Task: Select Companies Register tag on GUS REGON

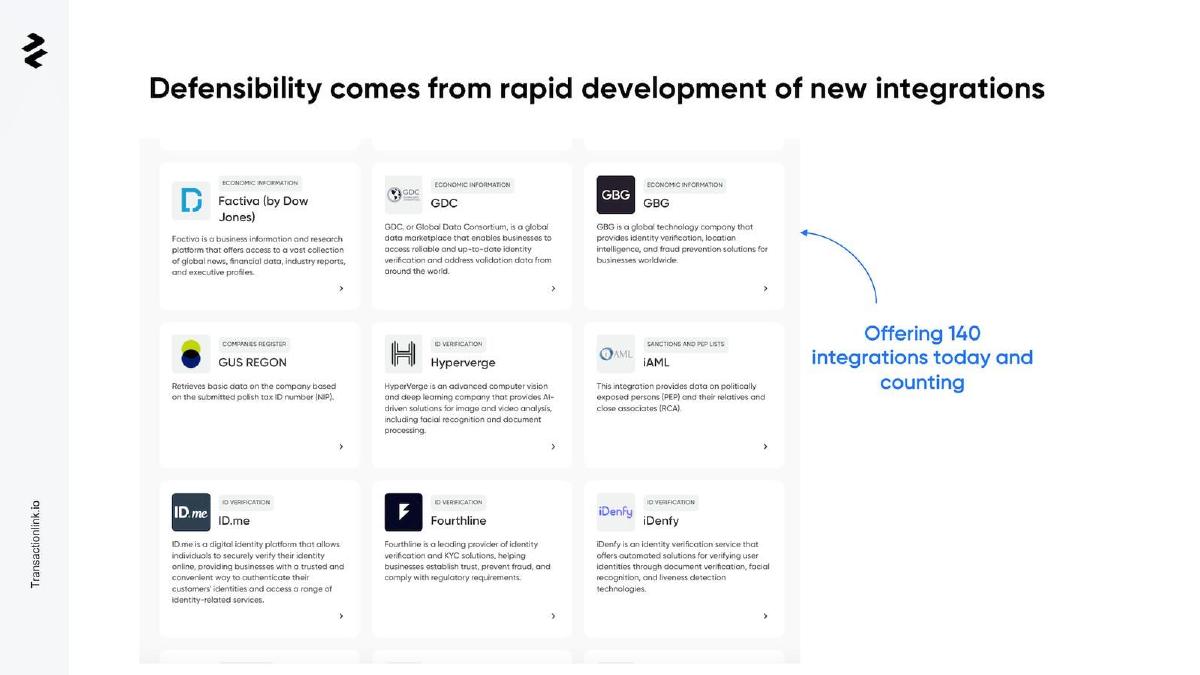Action: (254, 344)
